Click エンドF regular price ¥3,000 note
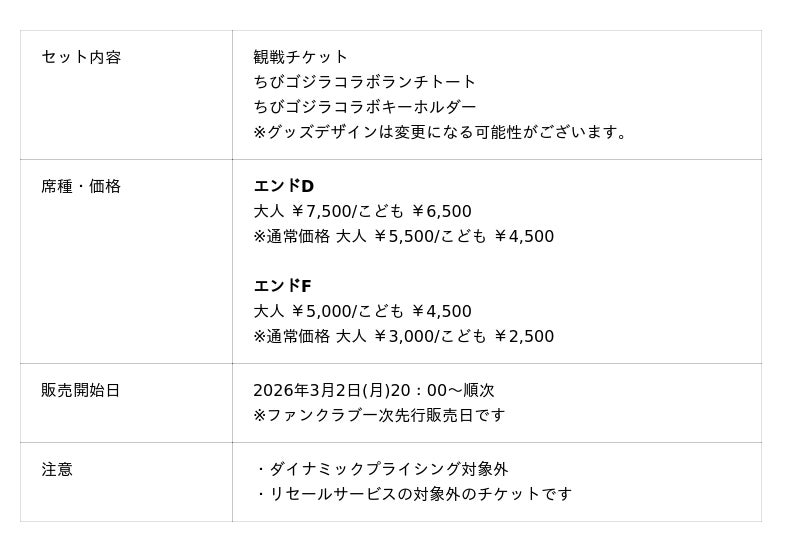800x552 pixels. [403, 336]
